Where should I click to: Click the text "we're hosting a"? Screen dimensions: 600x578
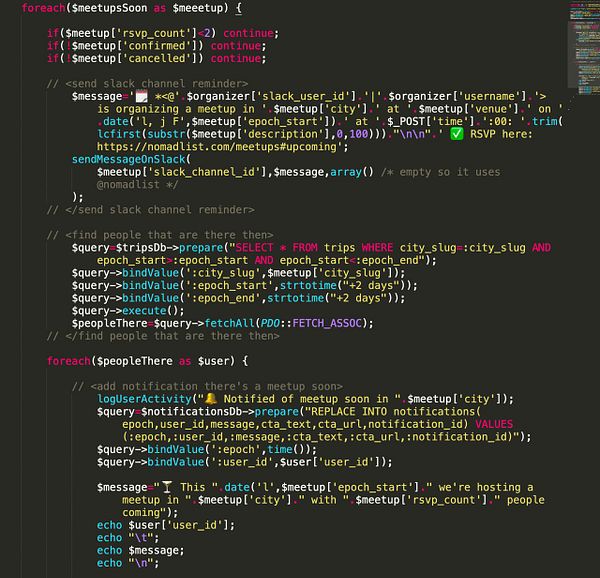486,488
